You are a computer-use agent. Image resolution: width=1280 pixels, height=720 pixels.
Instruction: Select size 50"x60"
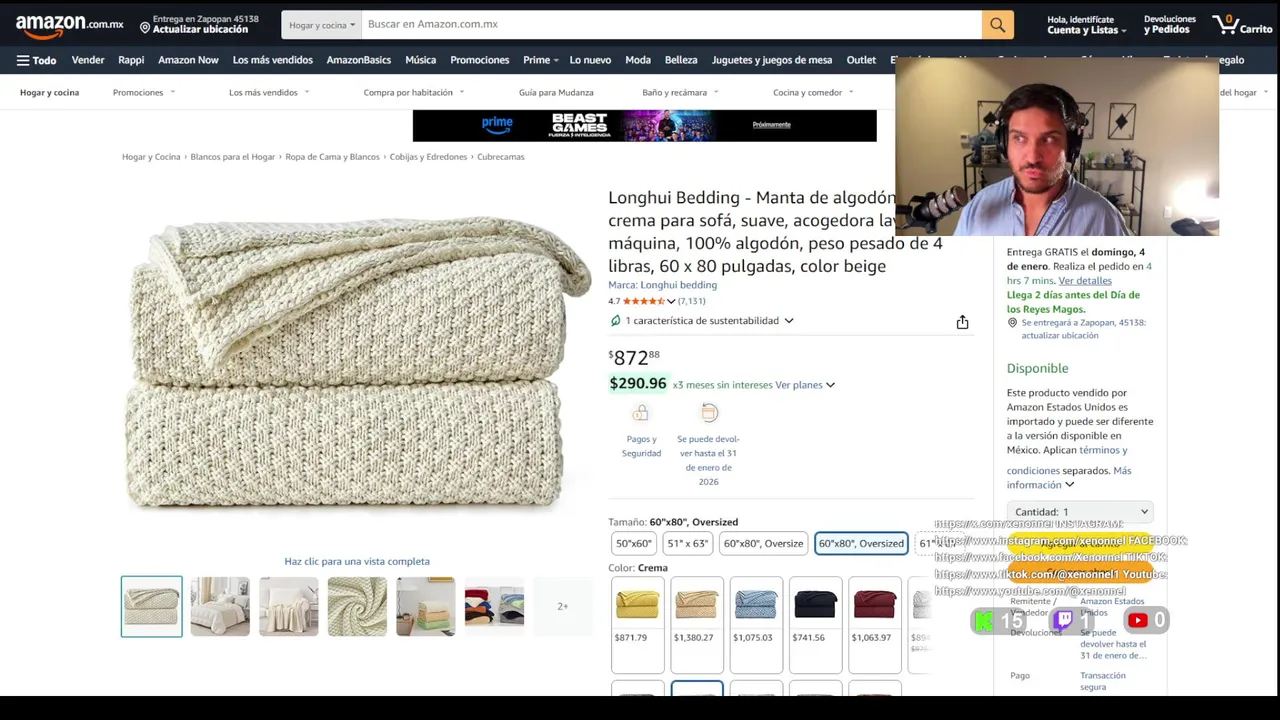[634, 543]
